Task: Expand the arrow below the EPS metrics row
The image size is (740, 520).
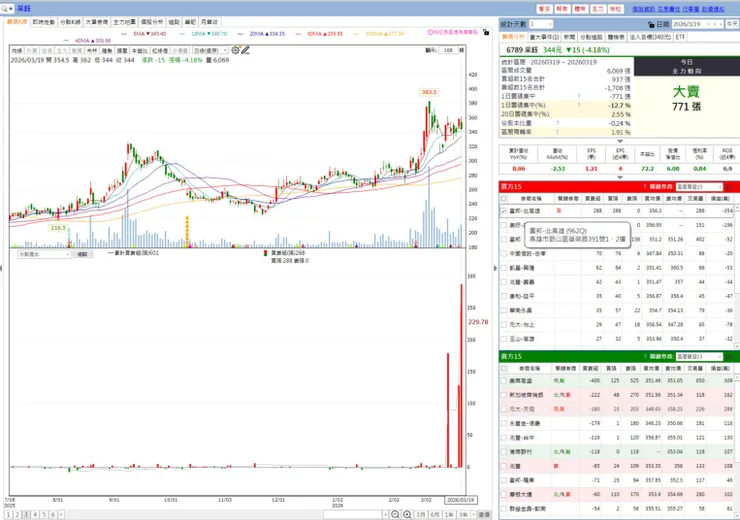Action: (620, 177)
